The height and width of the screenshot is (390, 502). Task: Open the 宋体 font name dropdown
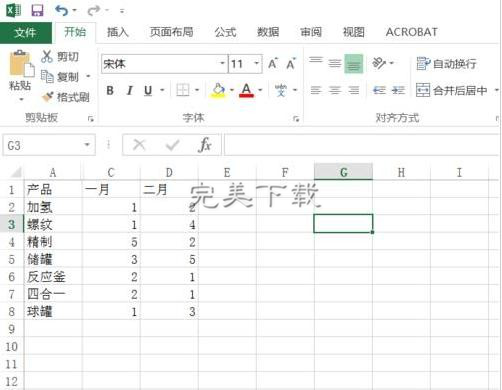(x=222, y=63)
